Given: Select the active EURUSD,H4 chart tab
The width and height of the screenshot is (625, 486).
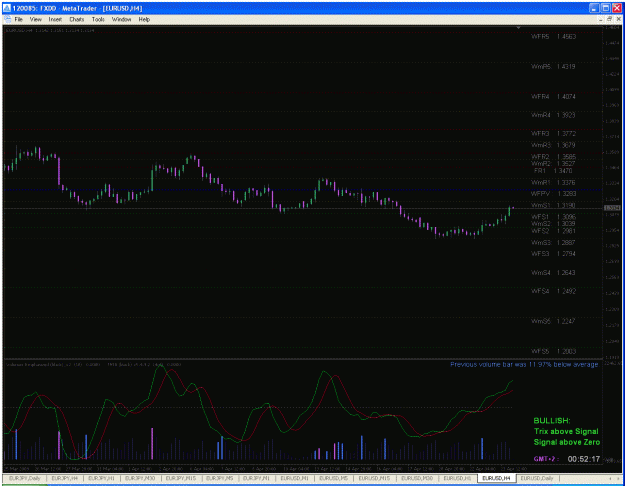Looking at the screenshot, I should click(x=496, y=478).
